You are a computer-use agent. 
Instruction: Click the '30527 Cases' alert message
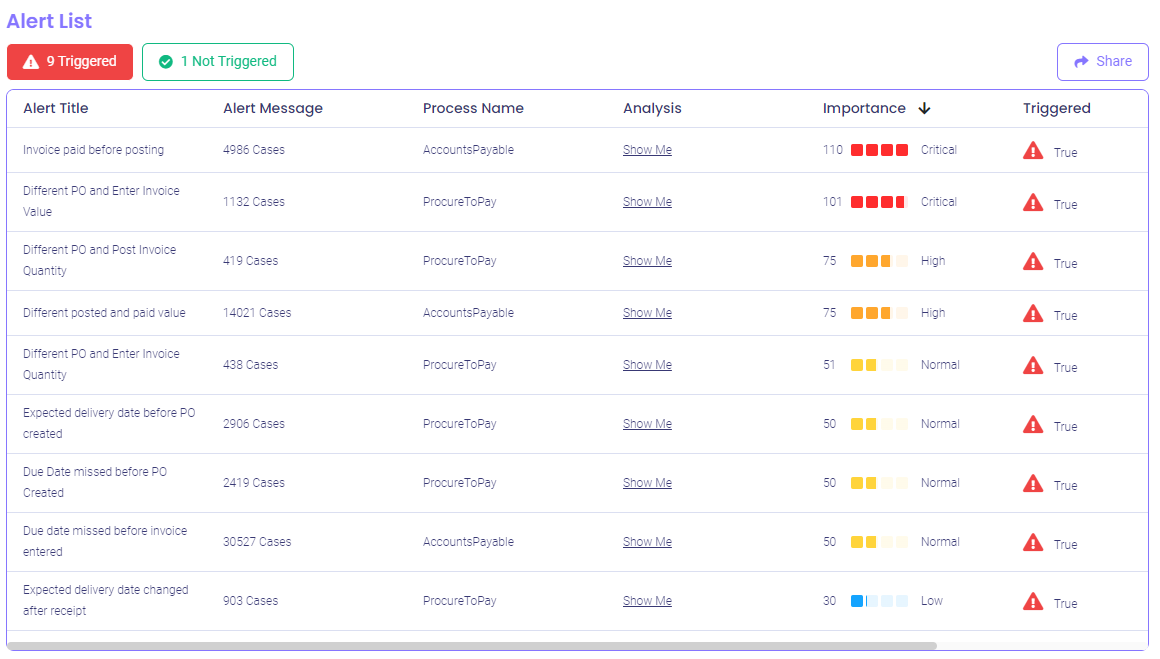pyautogui.click(x=257, y=541)
